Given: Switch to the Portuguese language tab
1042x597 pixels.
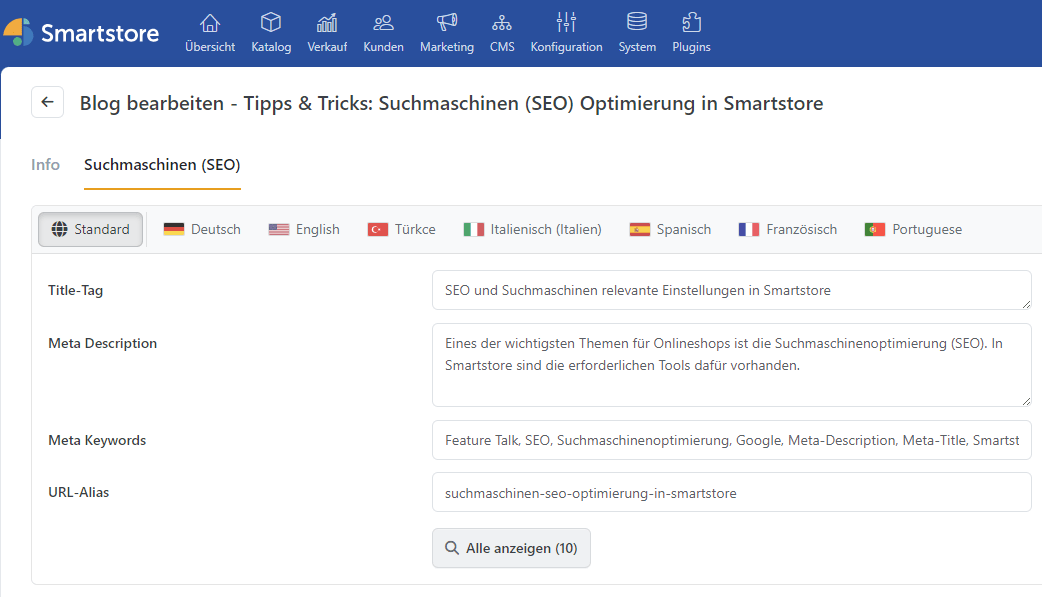Looking at the screenshot, I should [913, 229].
